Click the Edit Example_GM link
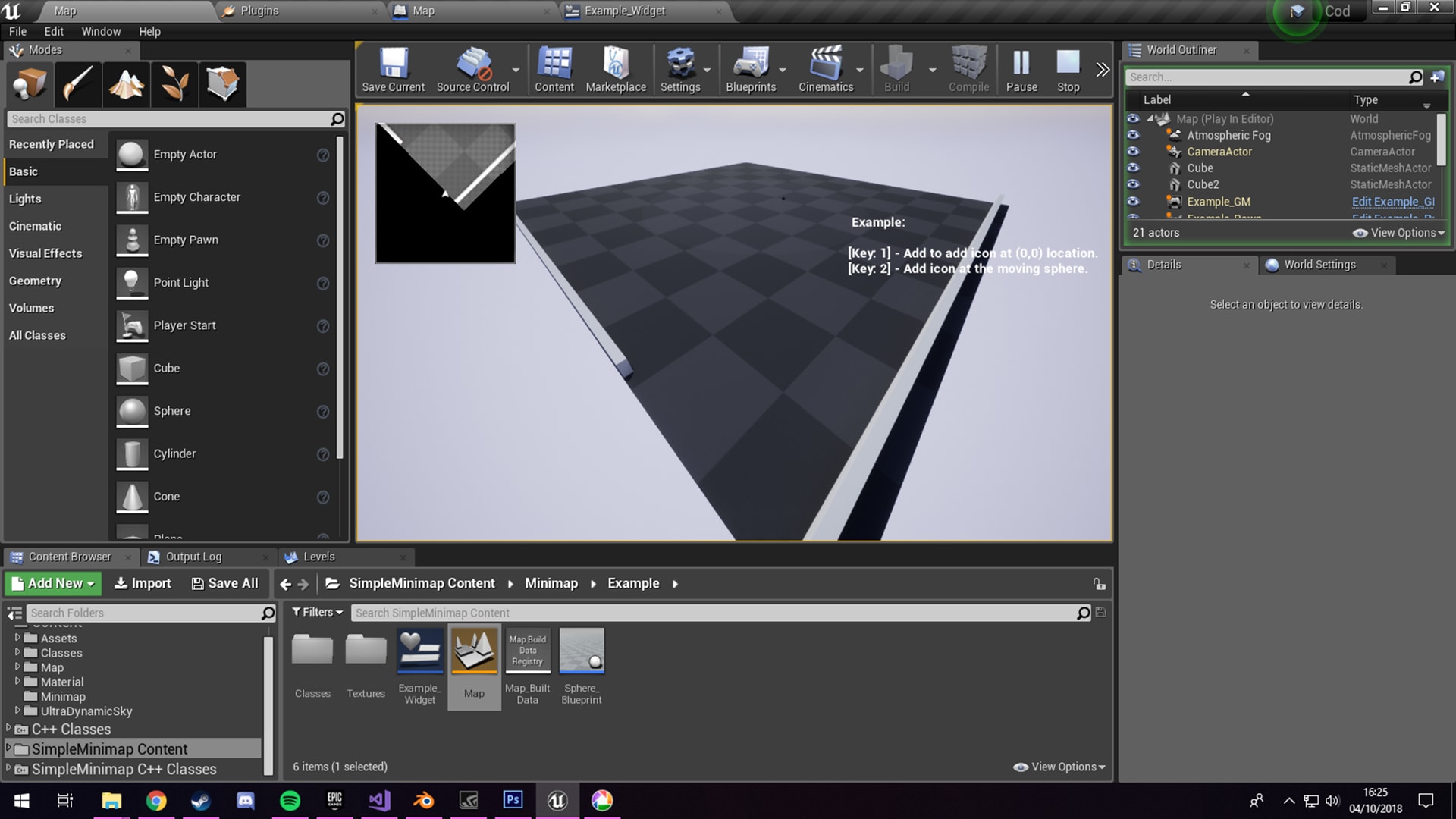The height and width of the screenshot is (819, 1456). (1393, 202)
